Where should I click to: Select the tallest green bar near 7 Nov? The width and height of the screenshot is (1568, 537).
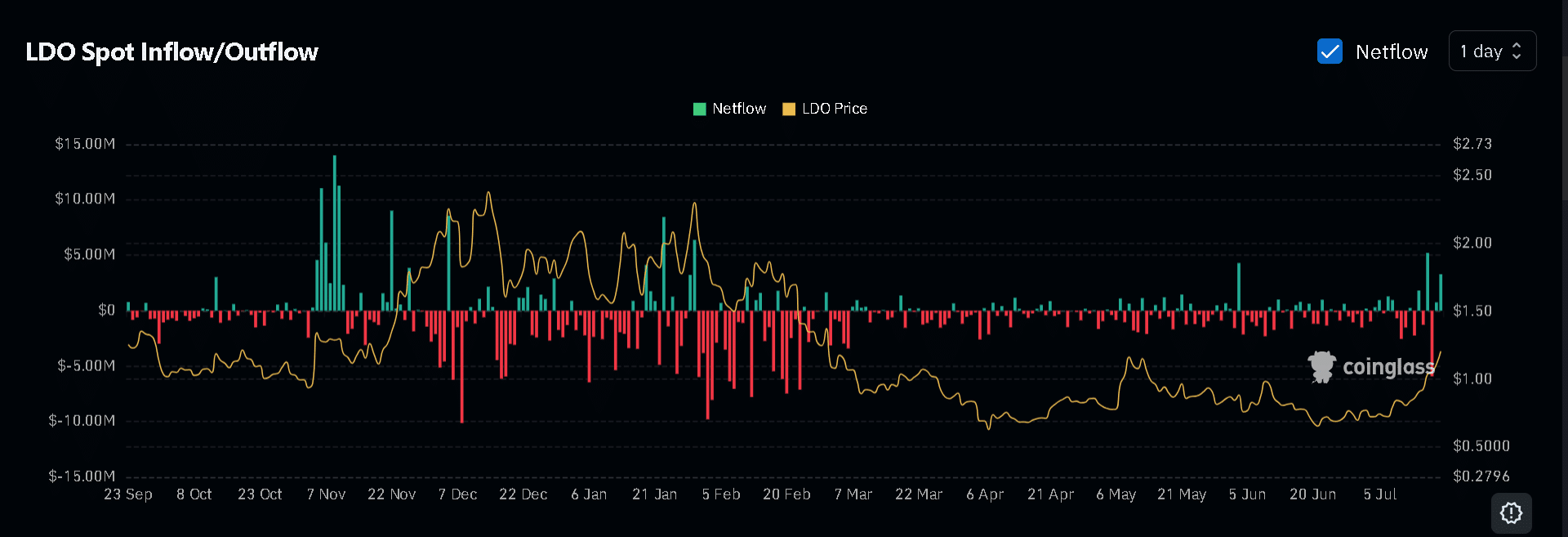pos(334,232)
